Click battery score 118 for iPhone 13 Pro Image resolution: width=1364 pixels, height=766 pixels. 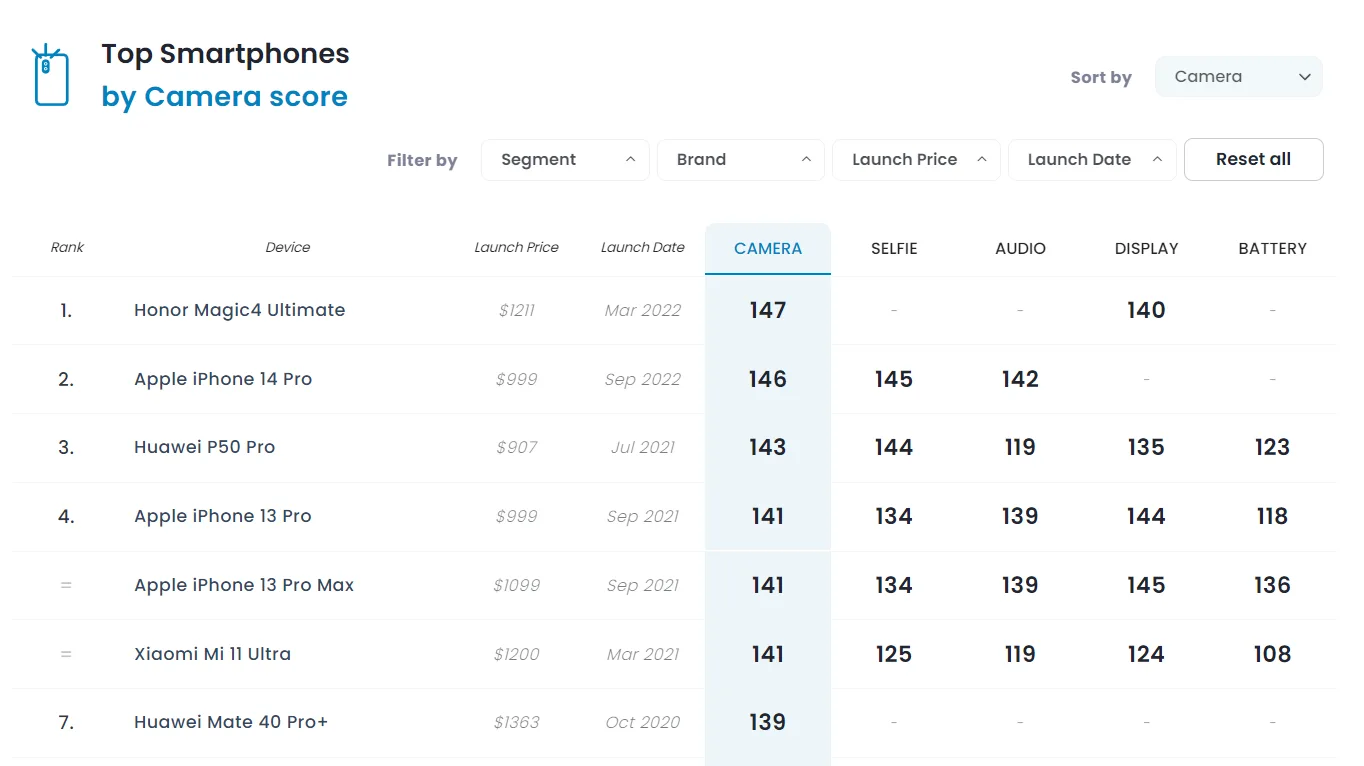pos(1272,516)
